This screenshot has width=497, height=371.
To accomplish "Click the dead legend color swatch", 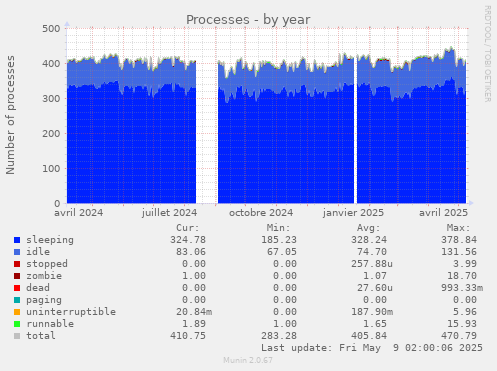I will 17,288.
